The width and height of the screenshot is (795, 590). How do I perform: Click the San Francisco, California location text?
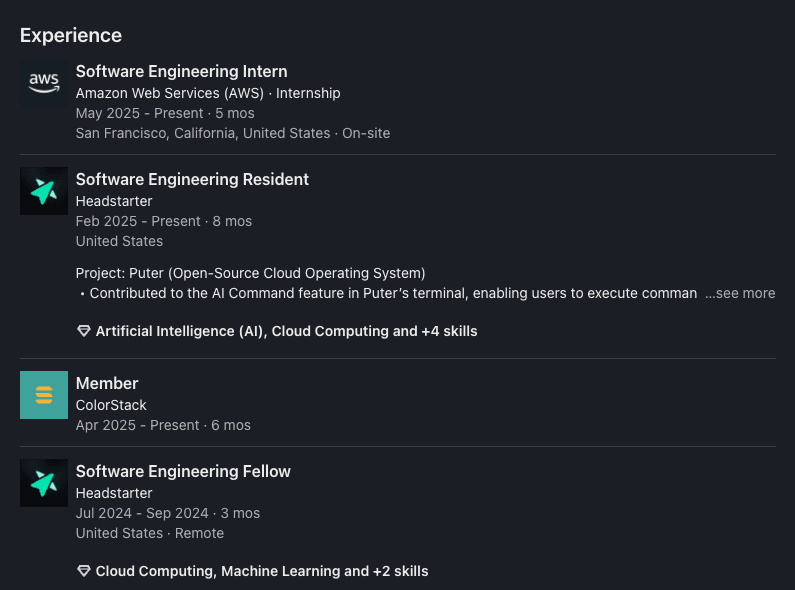[202, 133]
